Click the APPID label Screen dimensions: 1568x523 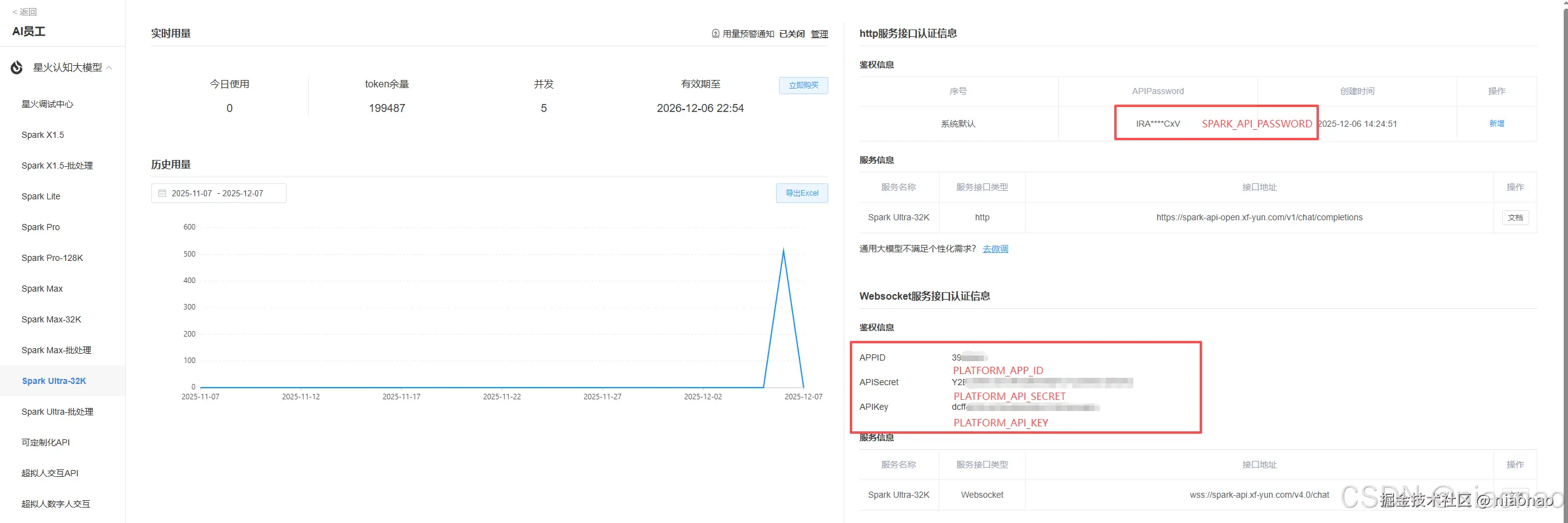point(872,357)
